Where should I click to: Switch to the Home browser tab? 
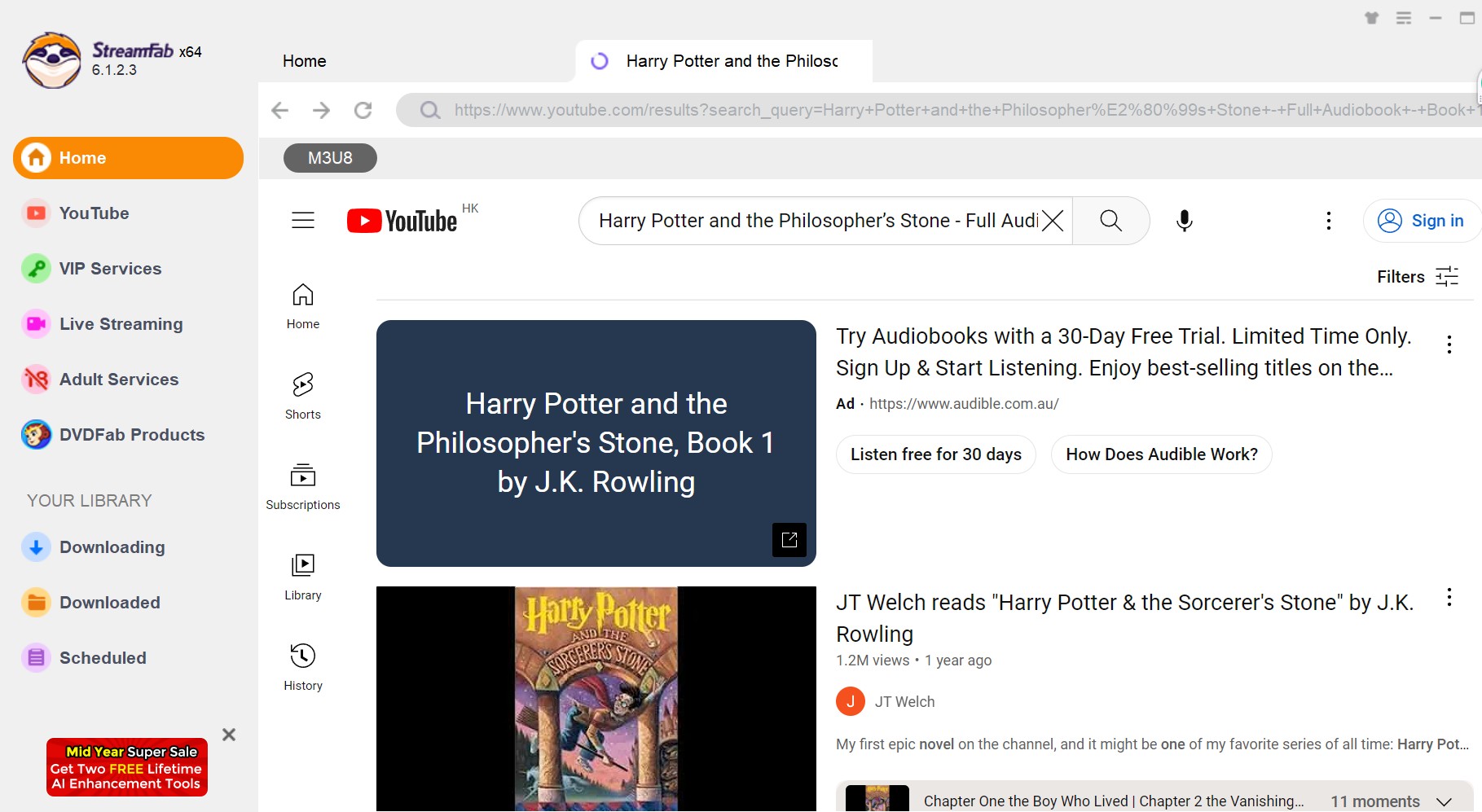(305, 61)
